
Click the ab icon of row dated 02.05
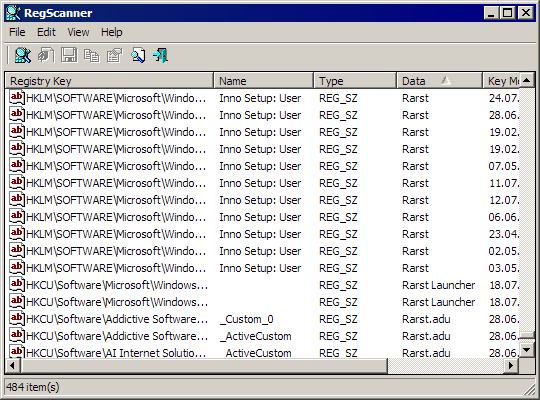17,250
